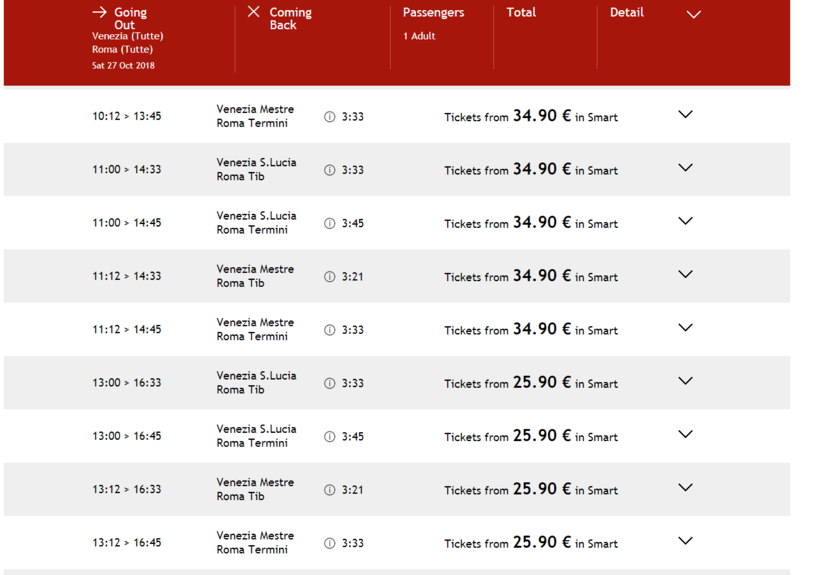Open the Passengers section in header
820x575 pixels.
433,13
